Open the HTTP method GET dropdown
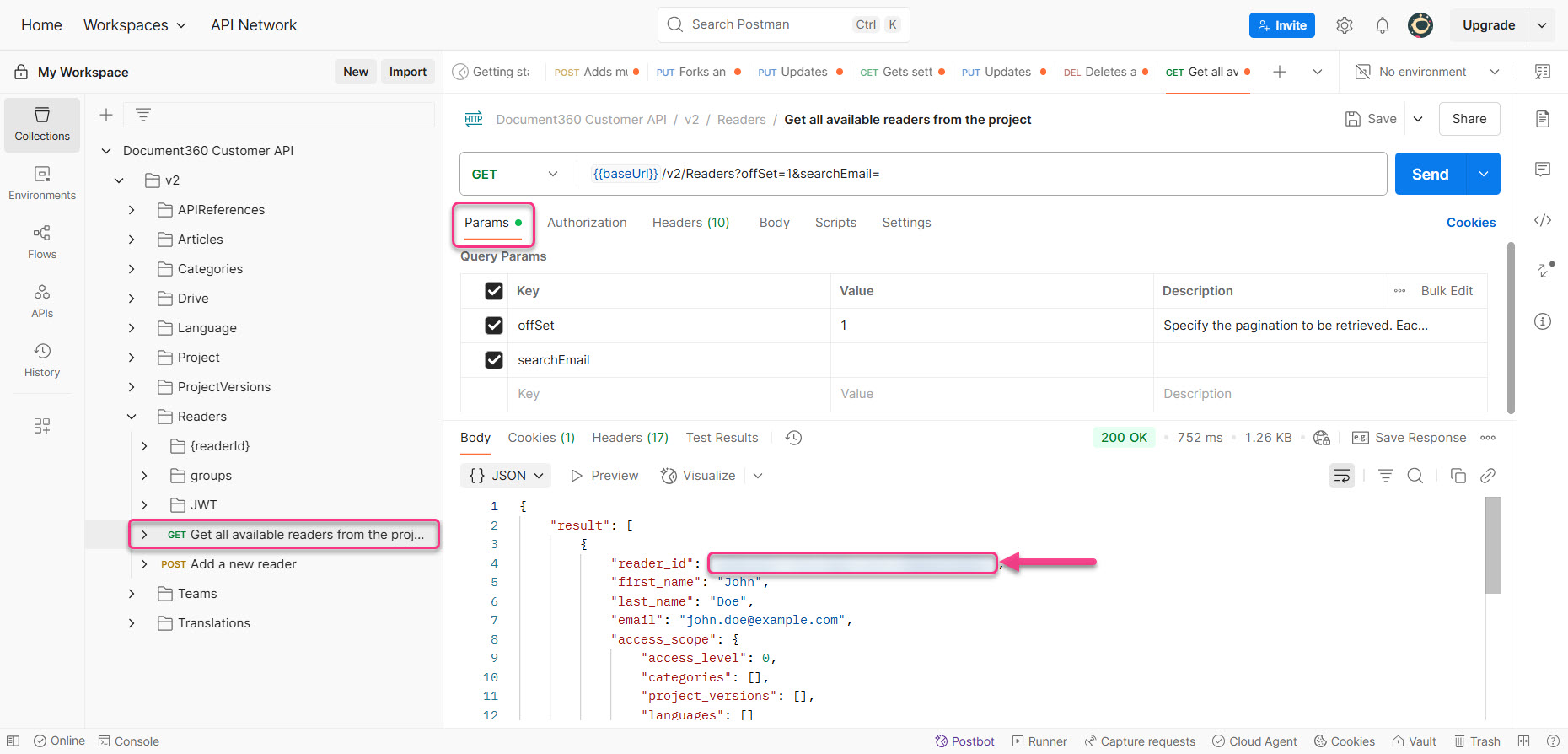Image resolution: width=1568 pixels, height=754 pixels. click(515, 174)
